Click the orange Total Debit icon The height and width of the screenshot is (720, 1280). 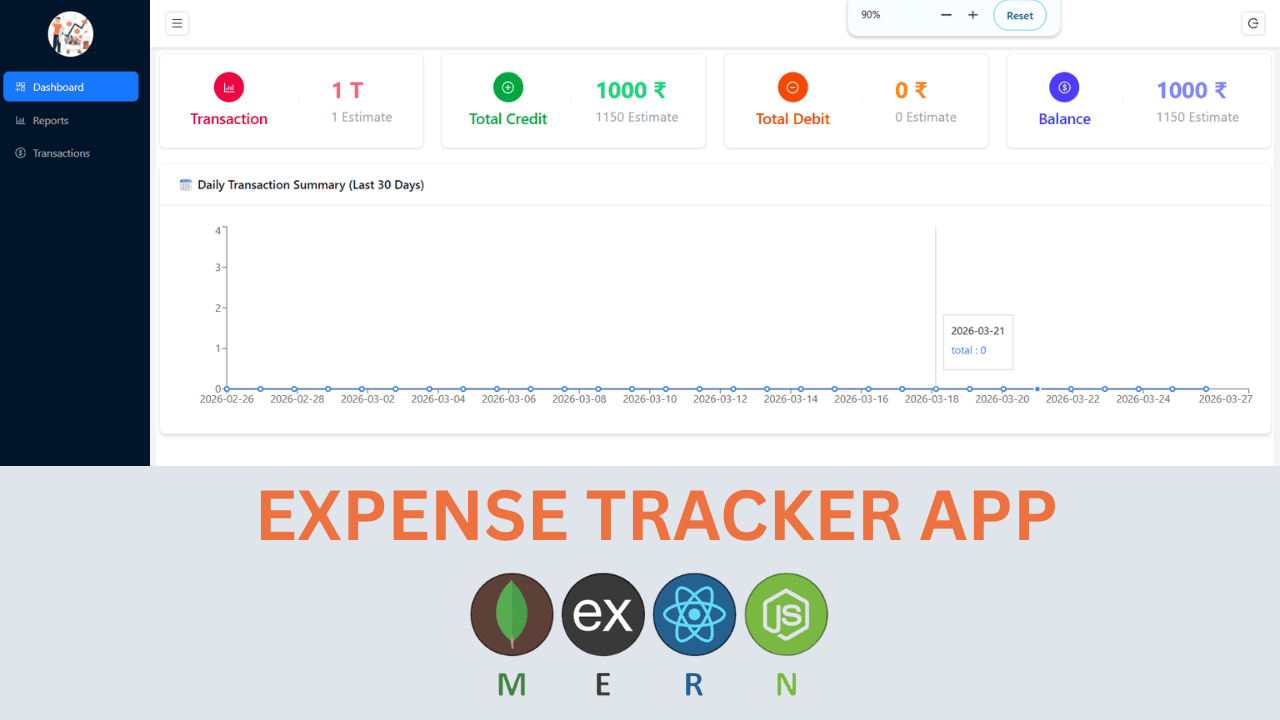coord(792,87)
